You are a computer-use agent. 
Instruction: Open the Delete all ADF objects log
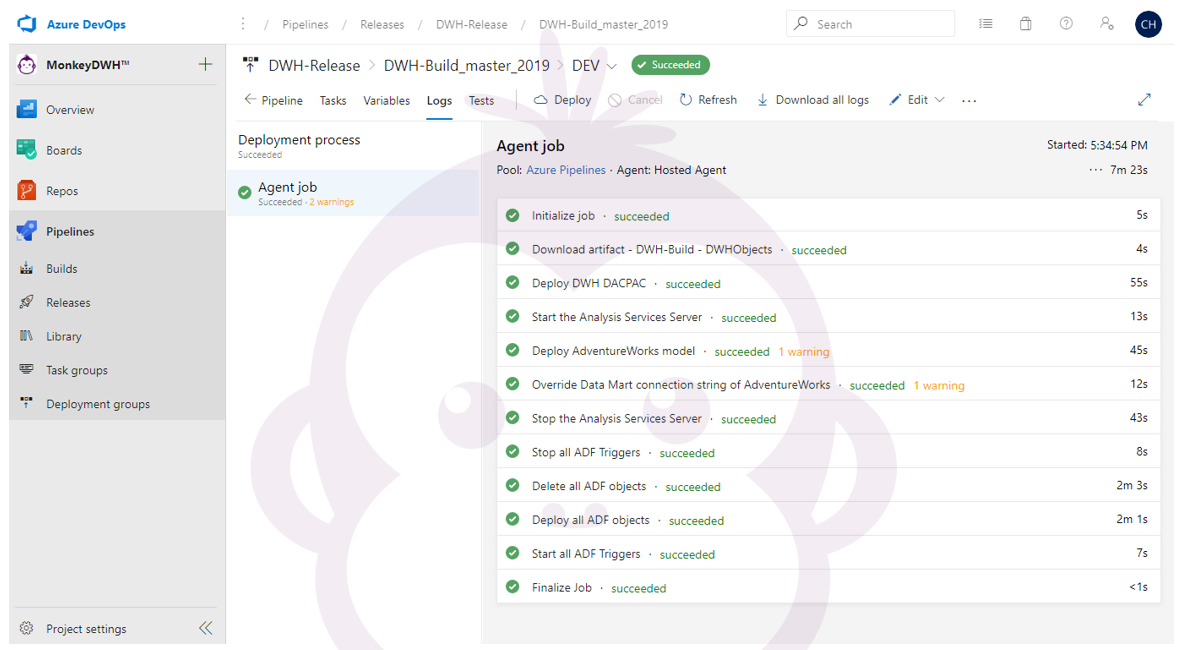coord(828,486)
